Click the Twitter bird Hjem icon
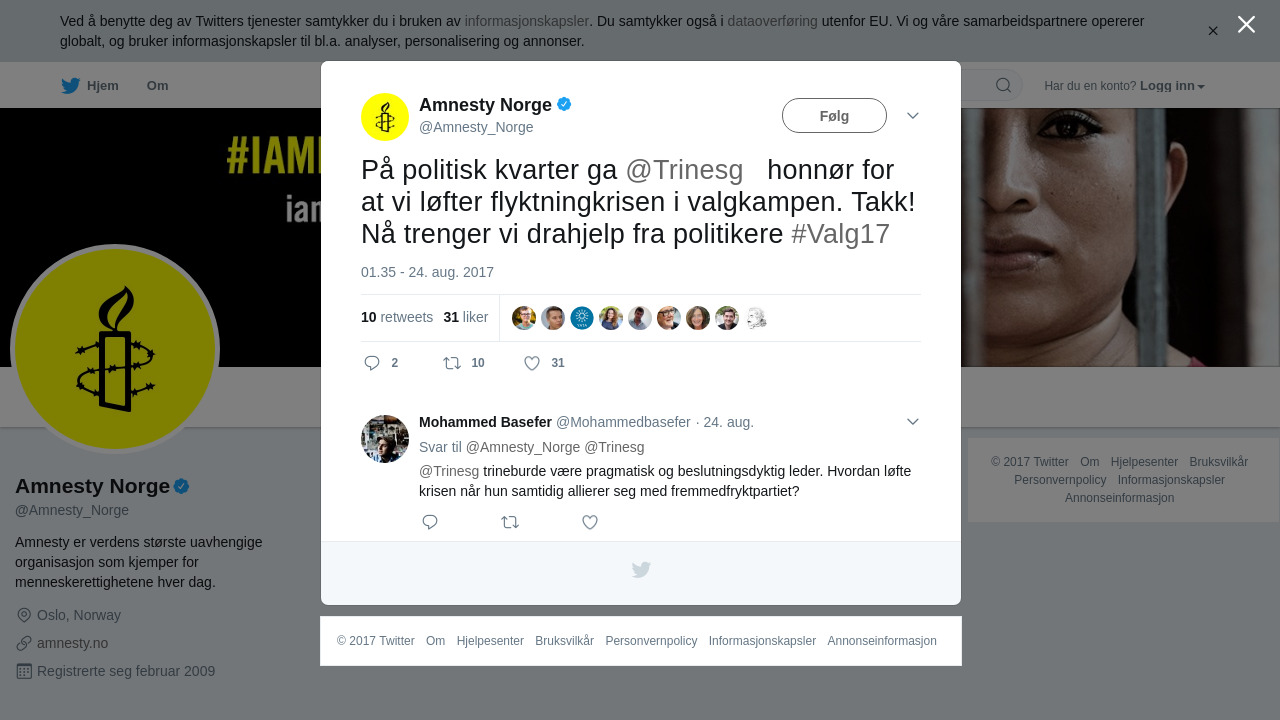Image resolution: width=1280 pixels, height=720 pixels. pyautogui.click(x=70, y=86)
